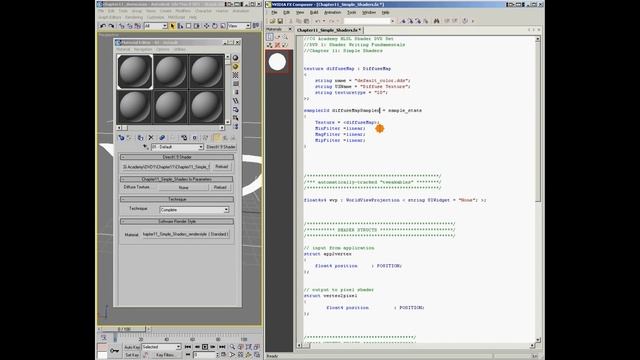Screen dimensions: 640x360
Task: Click the Pick Material eyedropper icon
Action: (146, 147)
